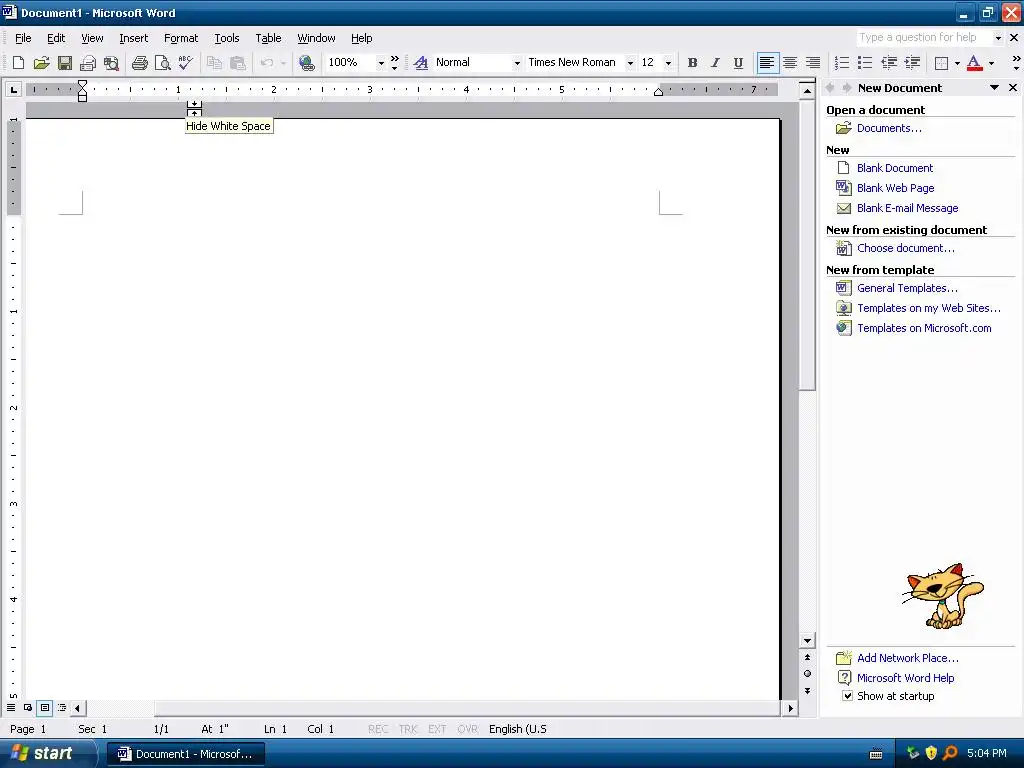Click in Type a question for help box
Viewport: 1024px width, 768px height.
tap(924, 38)
